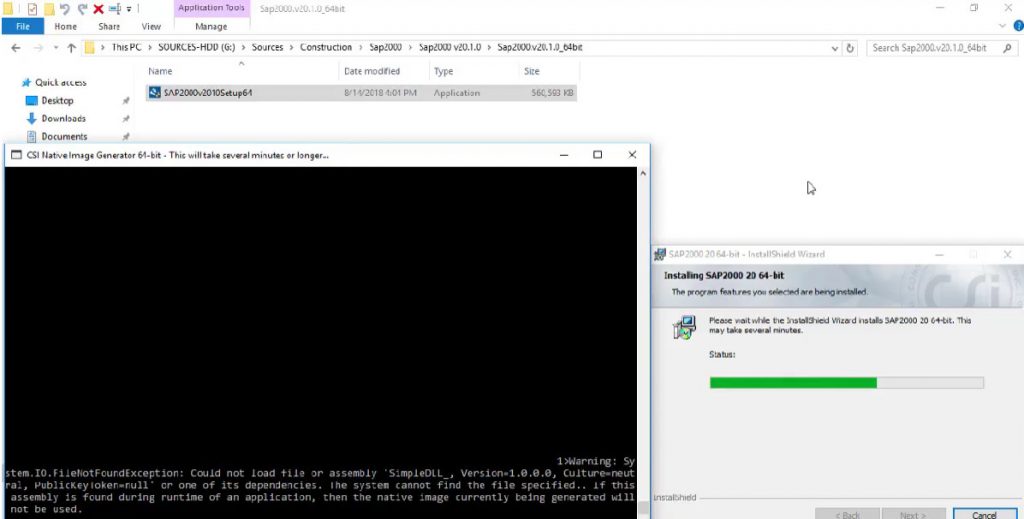Select the SAP2000v2010Setup64 application file
Image resolution: width=1024 pixels, height=519 pixels.
207,93
